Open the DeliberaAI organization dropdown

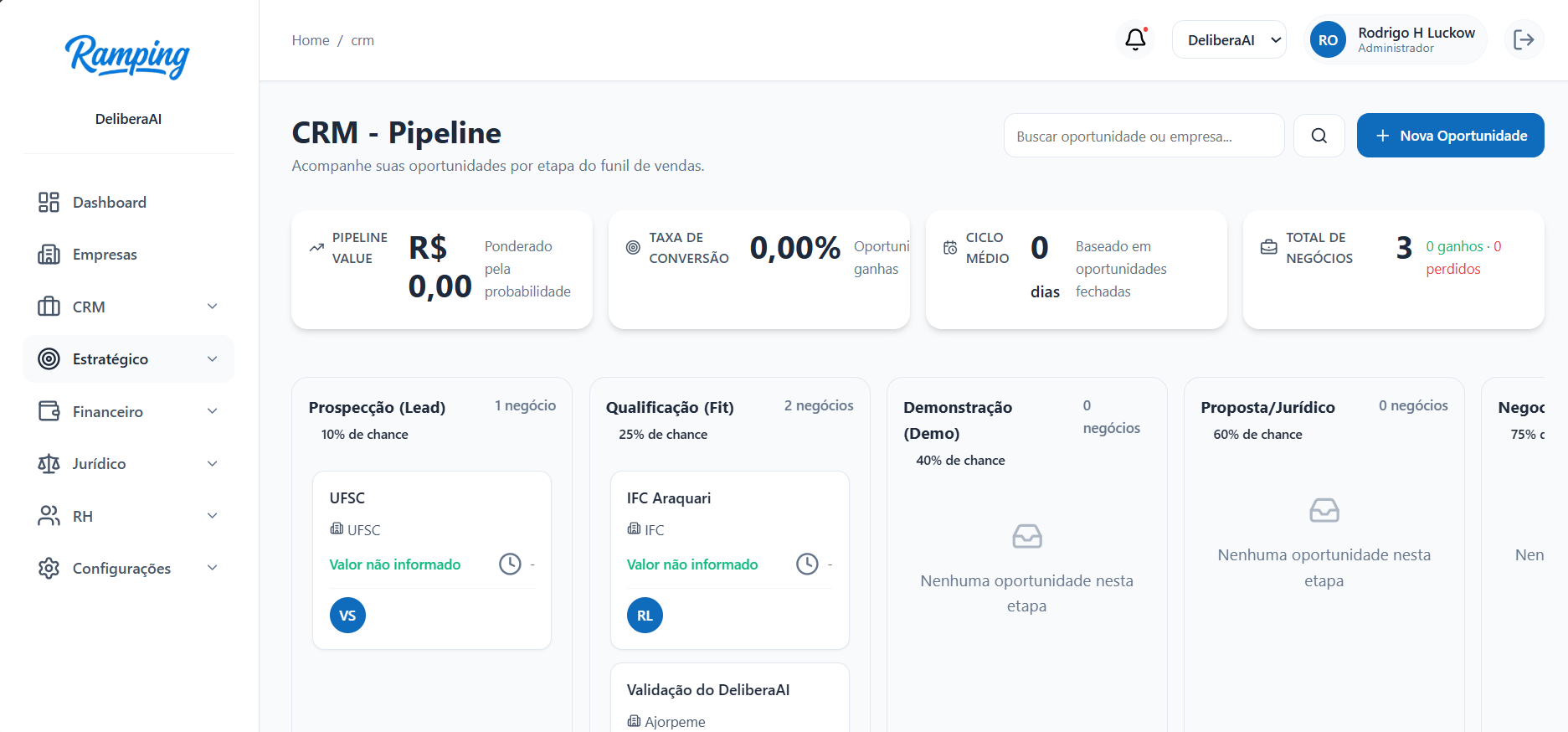tap(1229, 39)
